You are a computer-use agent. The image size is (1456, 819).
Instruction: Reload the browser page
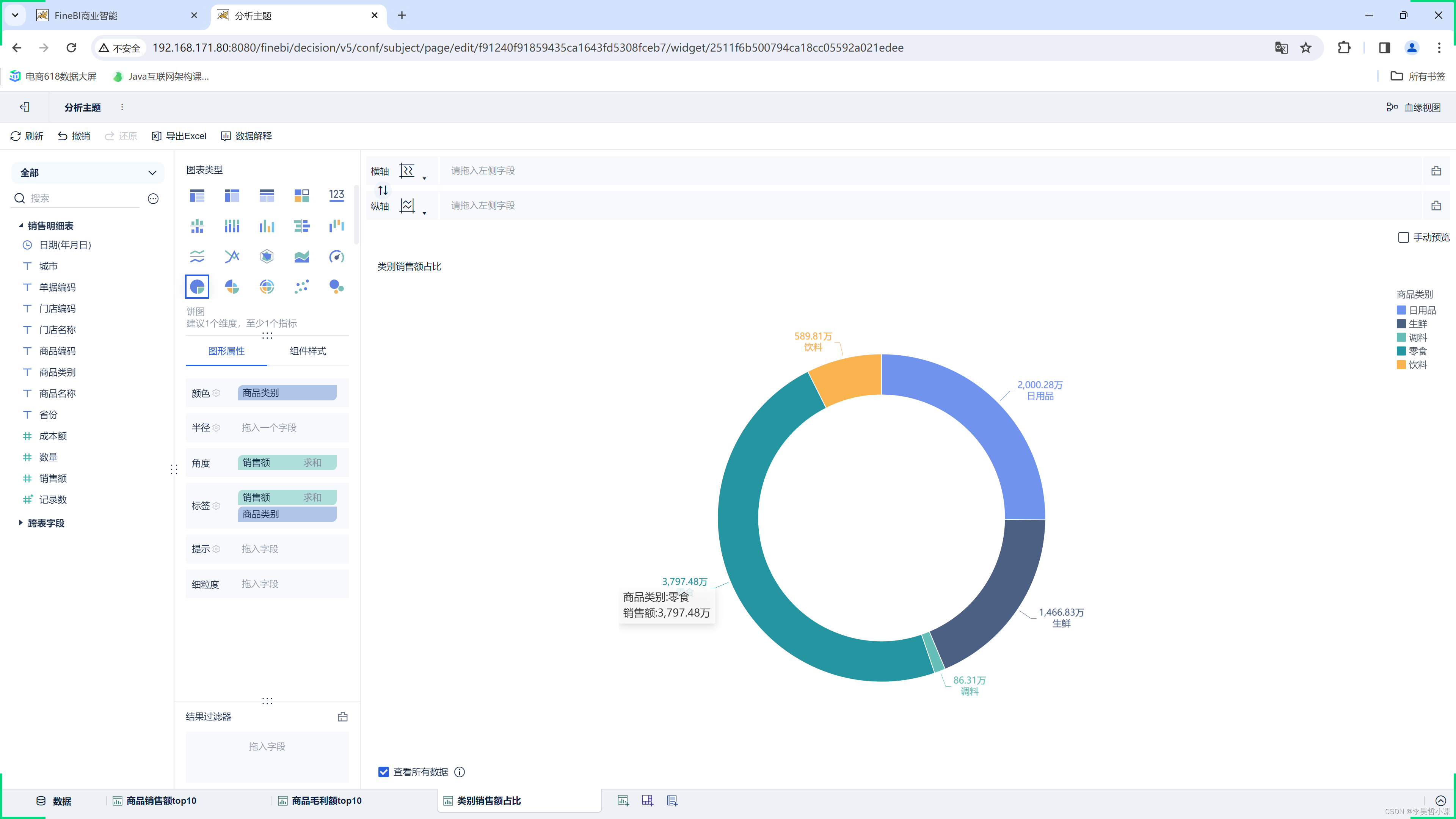click(x=71, y=48)
